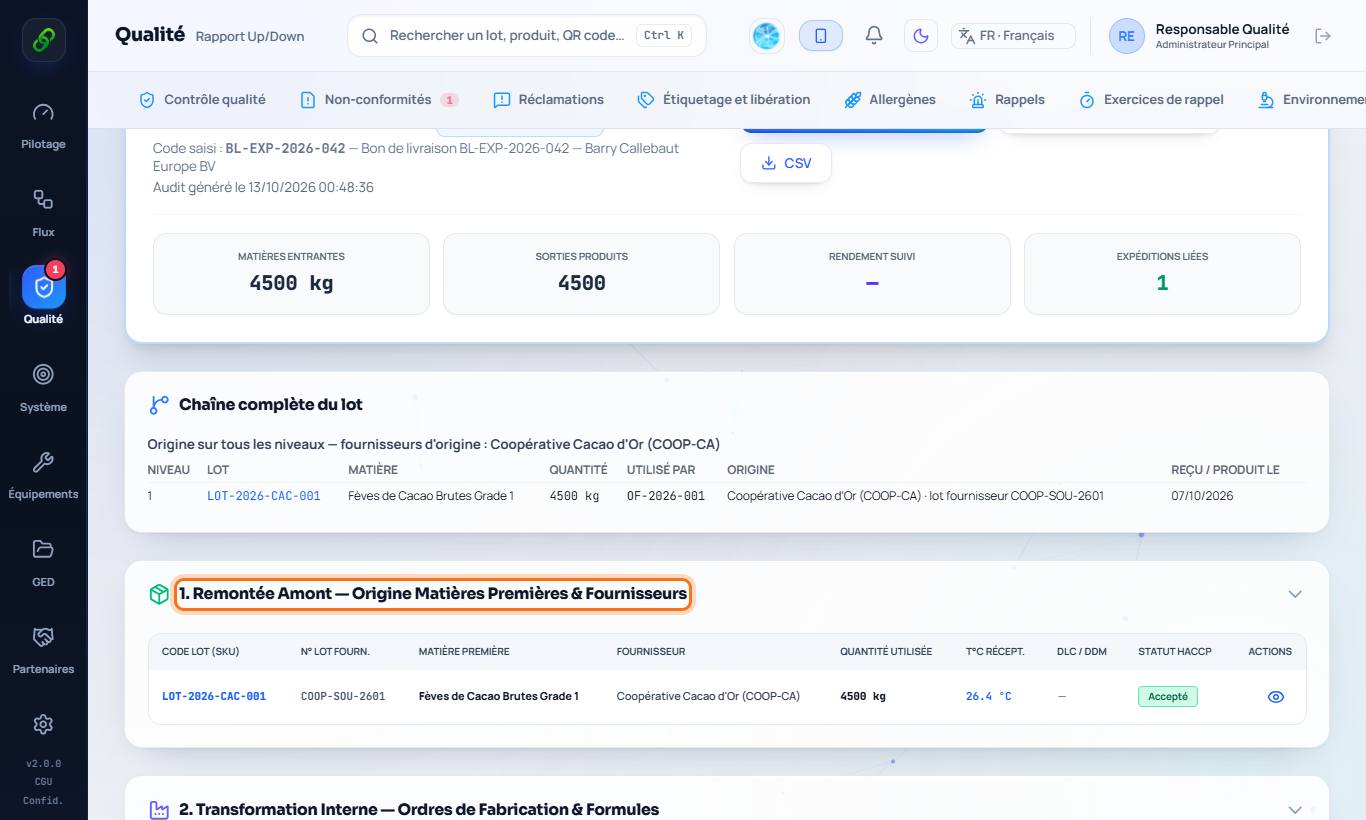The width and height of the screenshot is (1366, 820).
Task: Click the Confid. link in sidebar footer
Action: point(43,801)
